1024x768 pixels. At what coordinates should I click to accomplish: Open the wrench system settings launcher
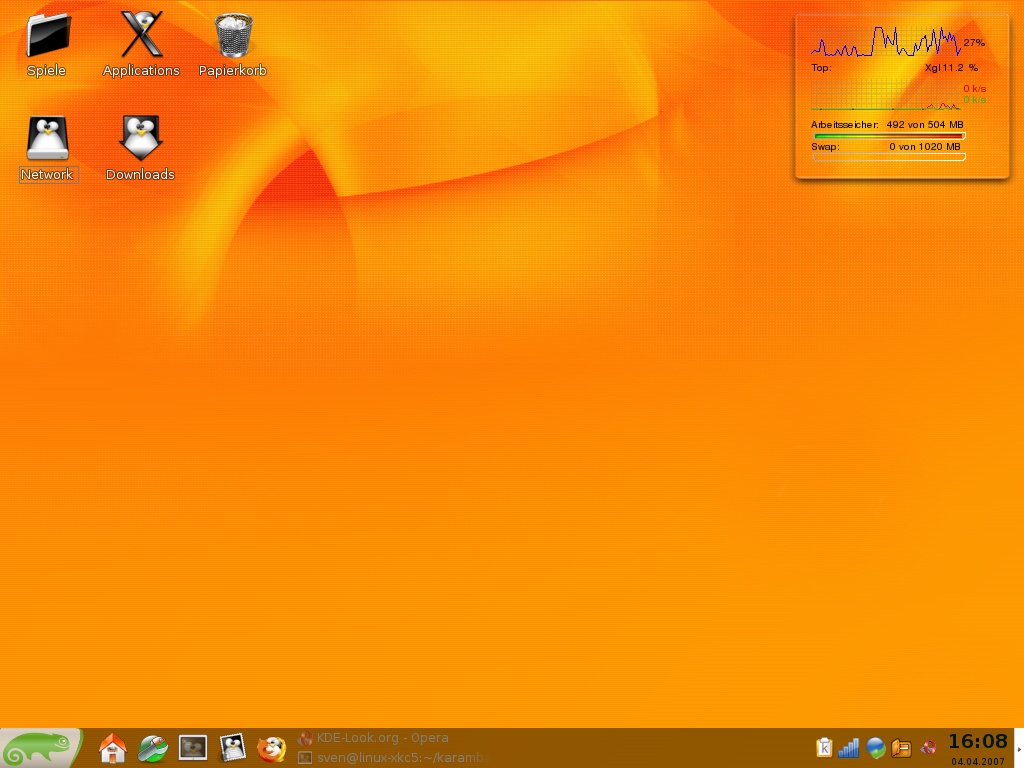coord(153,748)
